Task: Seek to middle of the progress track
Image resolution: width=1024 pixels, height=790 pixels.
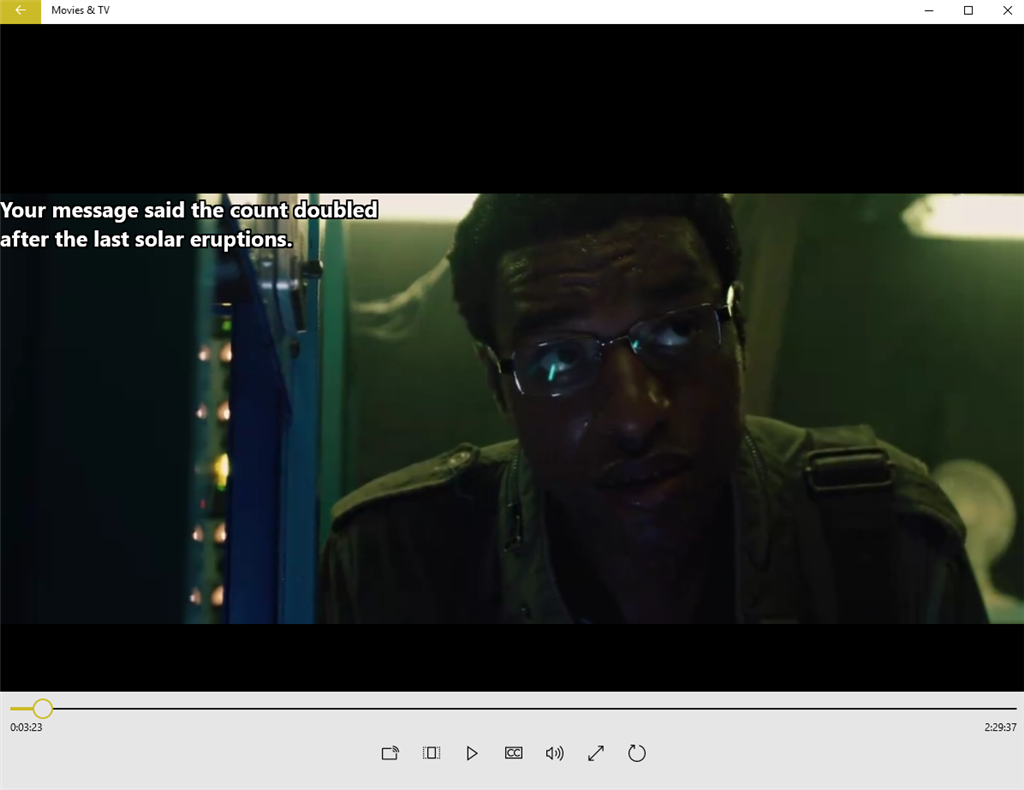Action: 513,708
